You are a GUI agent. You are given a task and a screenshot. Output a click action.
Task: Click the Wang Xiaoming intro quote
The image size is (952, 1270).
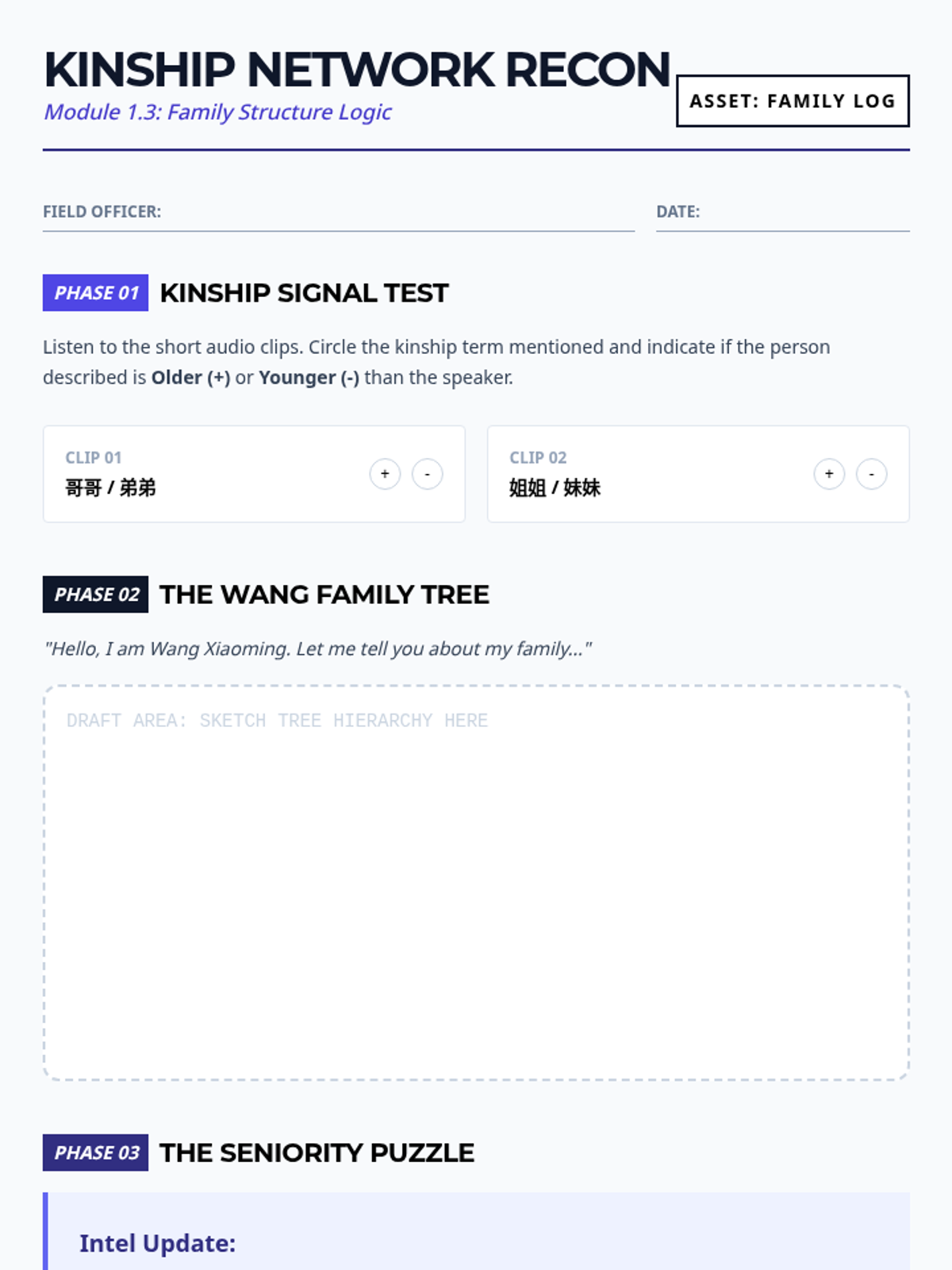(x=317, y=648)
